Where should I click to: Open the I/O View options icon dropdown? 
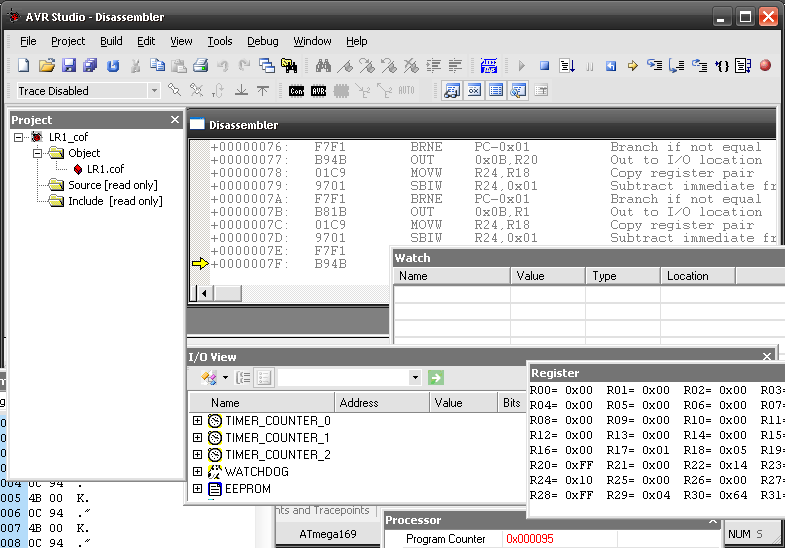tap(225, 378)
